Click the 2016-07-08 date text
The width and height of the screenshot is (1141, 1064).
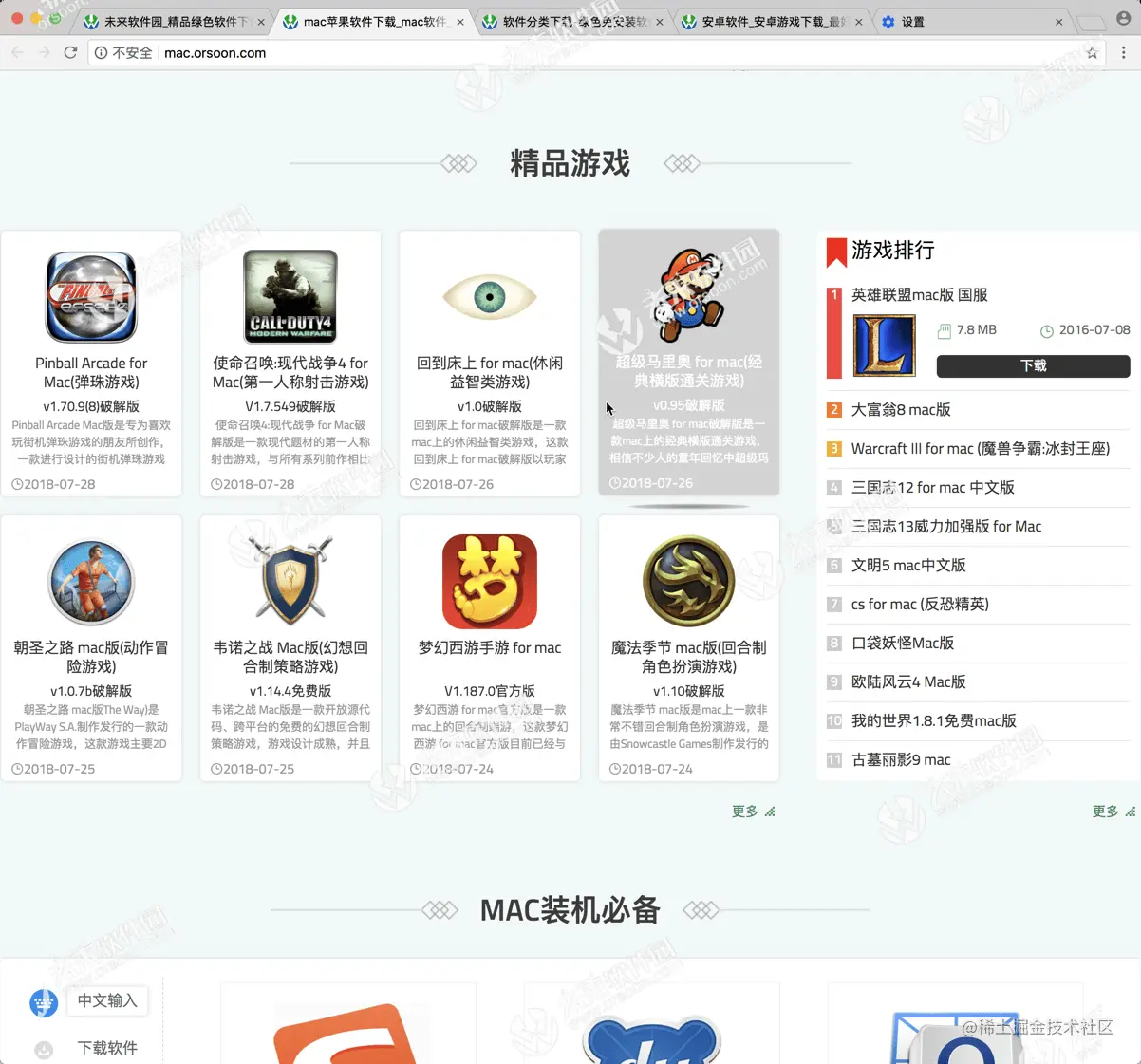pos(1094,330)
